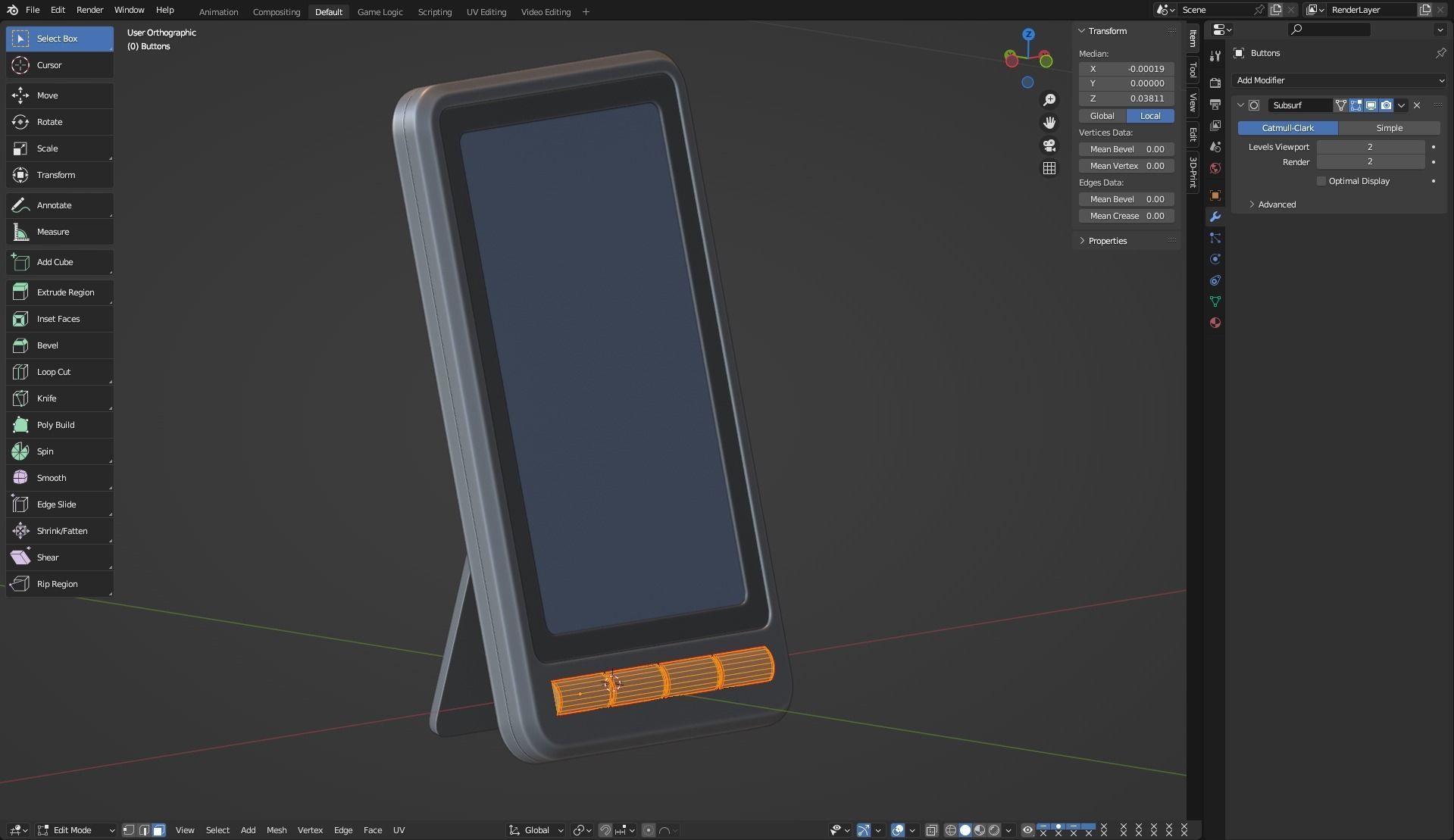Remove the Subsurf modifier
The width and height of the screenshot is (1454, 840).
tap(1417, 105)
